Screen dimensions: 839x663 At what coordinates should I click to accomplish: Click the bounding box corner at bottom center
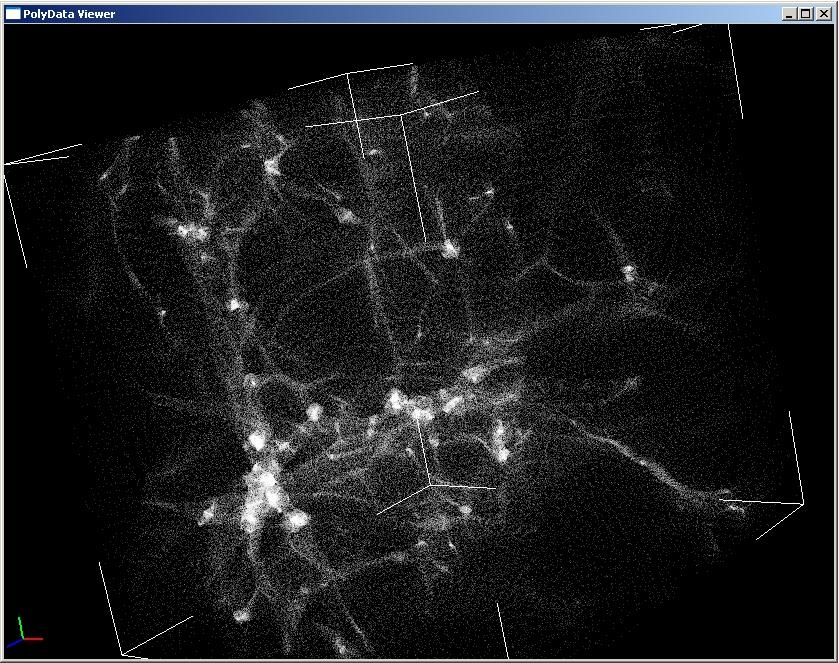pyautogui.click(x=431, y=486)
